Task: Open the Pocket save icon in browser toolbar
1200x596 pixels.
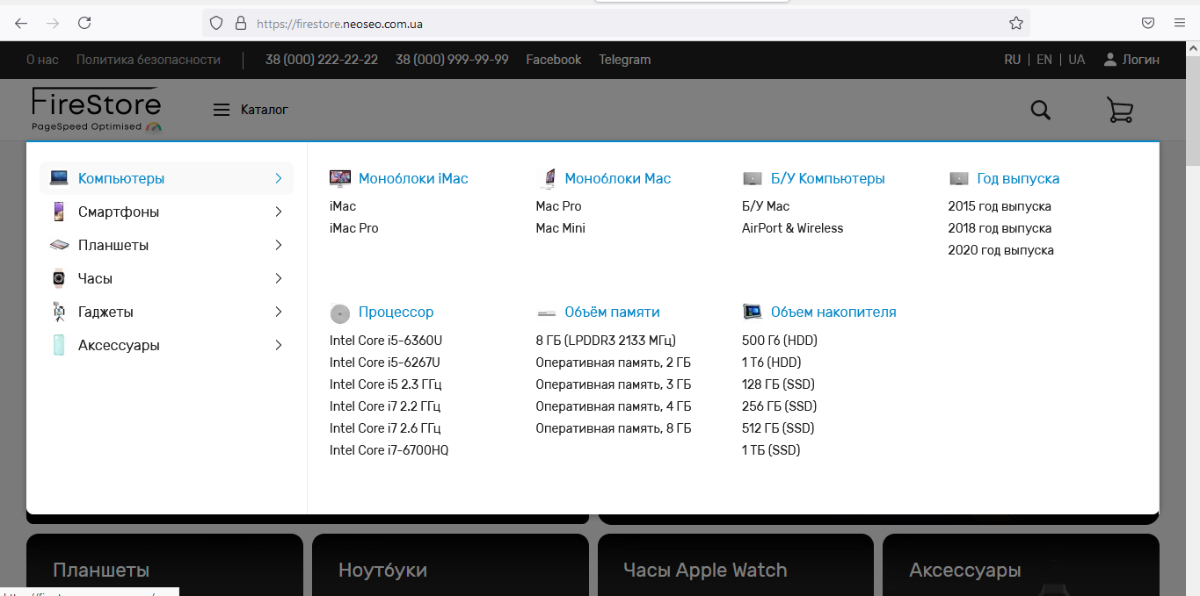Action: pos(1149,23)
